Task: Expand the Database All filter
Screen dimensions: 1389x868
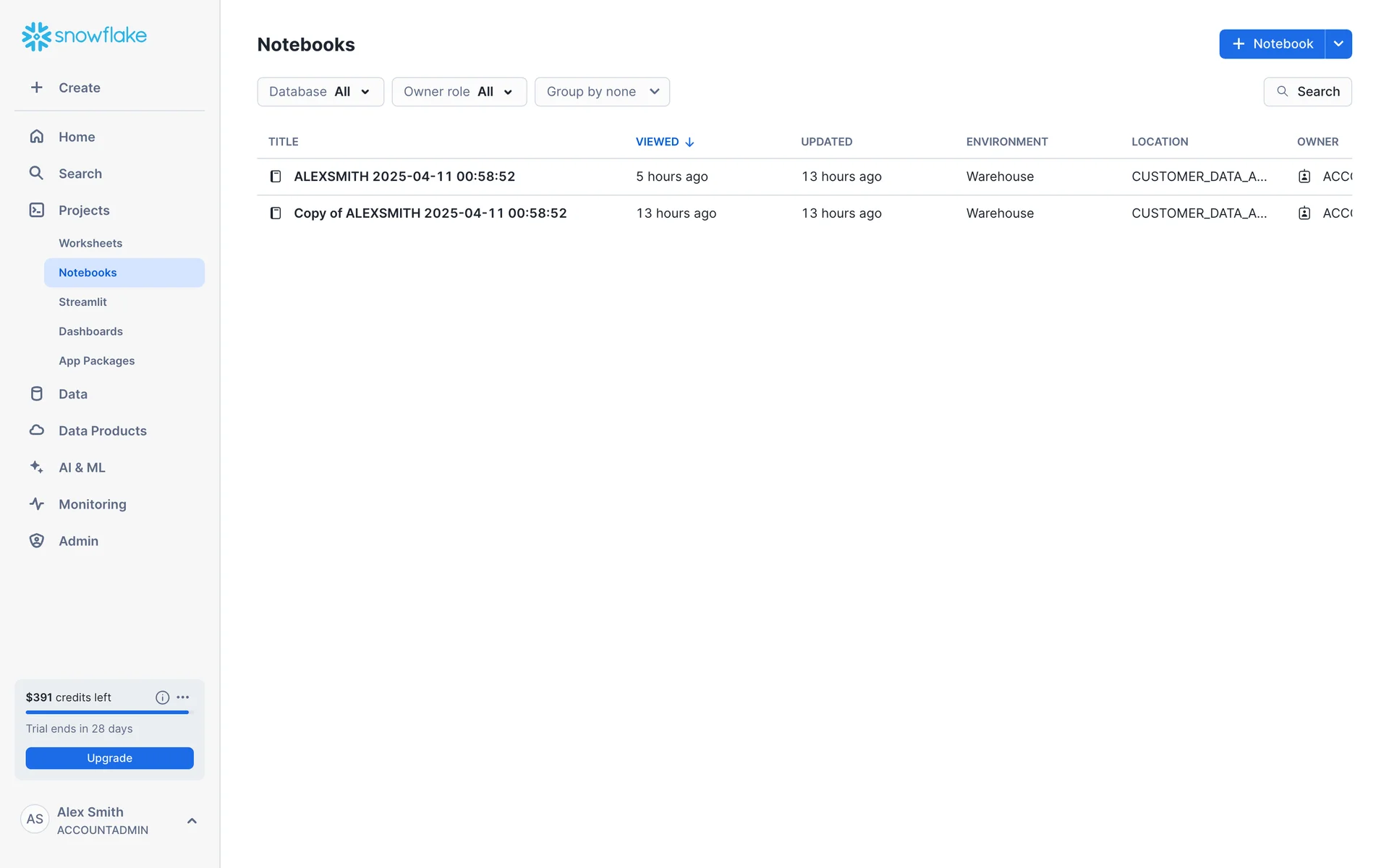Action: [x=320, y=92]
